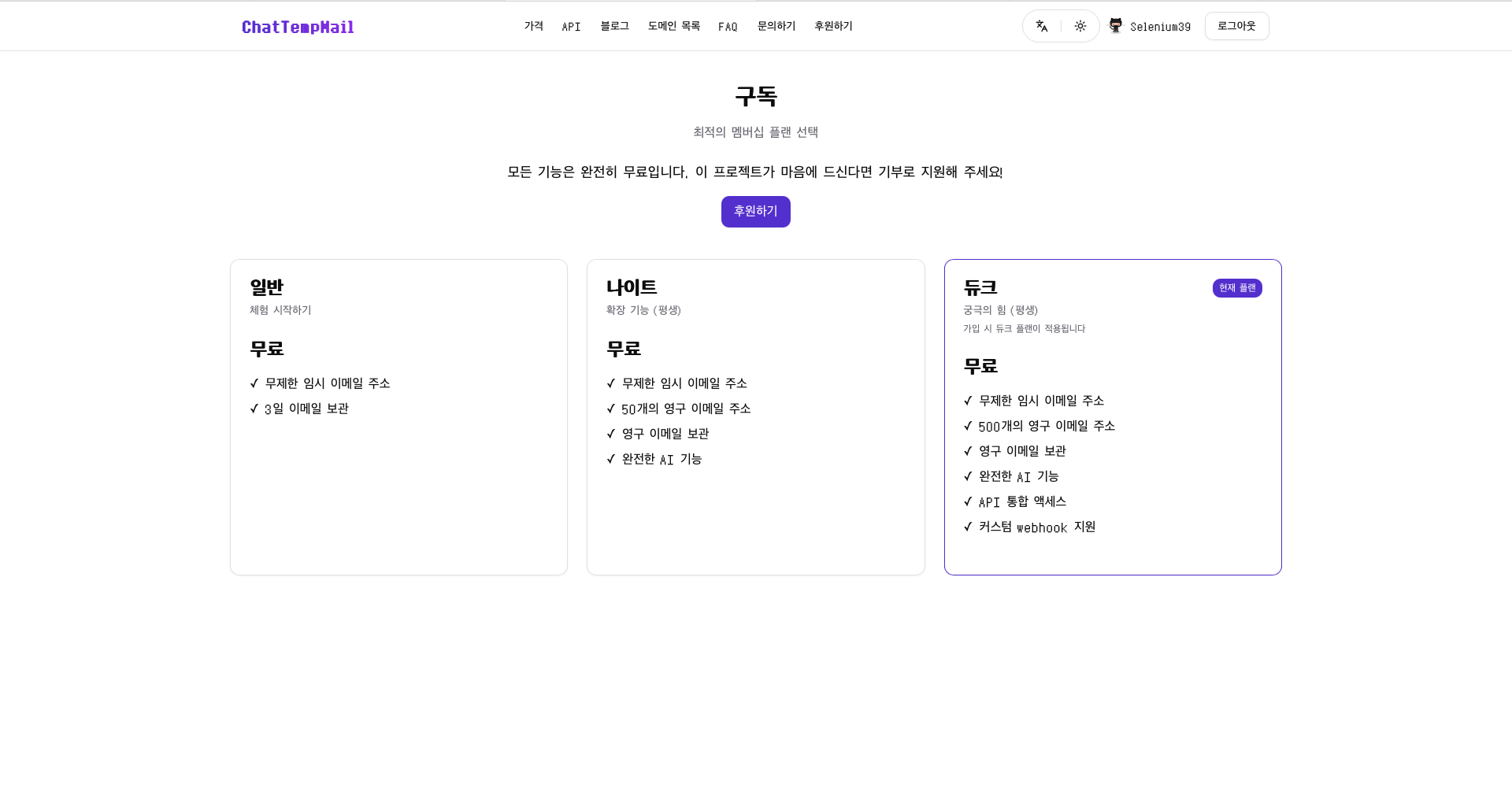
Task: Open the 문의하기 page
Action: [x=776, y=26]
